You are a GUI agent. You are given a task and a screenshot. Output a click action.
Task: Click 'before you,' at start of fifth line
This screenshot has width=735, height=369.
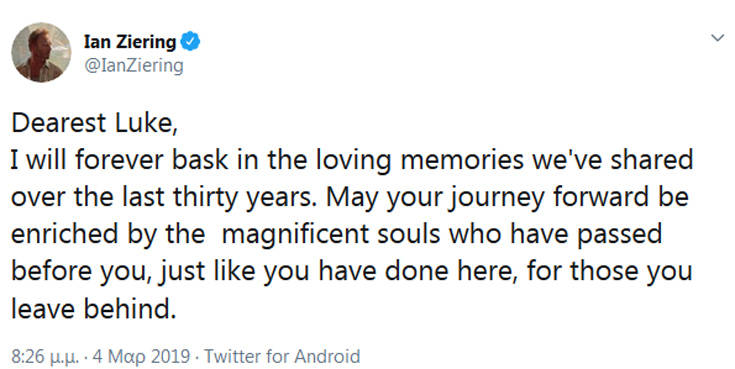[x=81, y=272]
